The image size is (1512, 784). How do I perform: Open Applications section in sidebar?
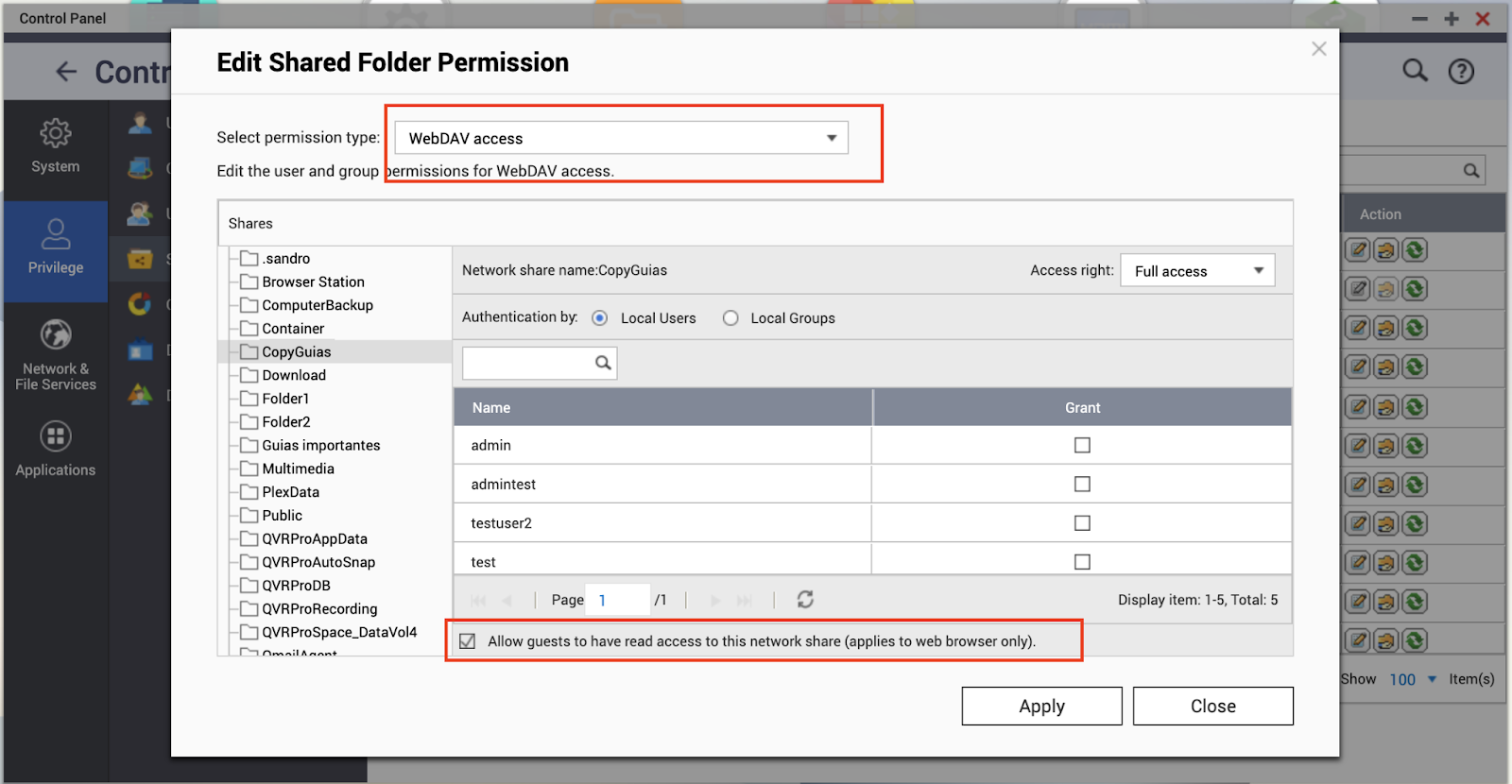tap(56, 449)
